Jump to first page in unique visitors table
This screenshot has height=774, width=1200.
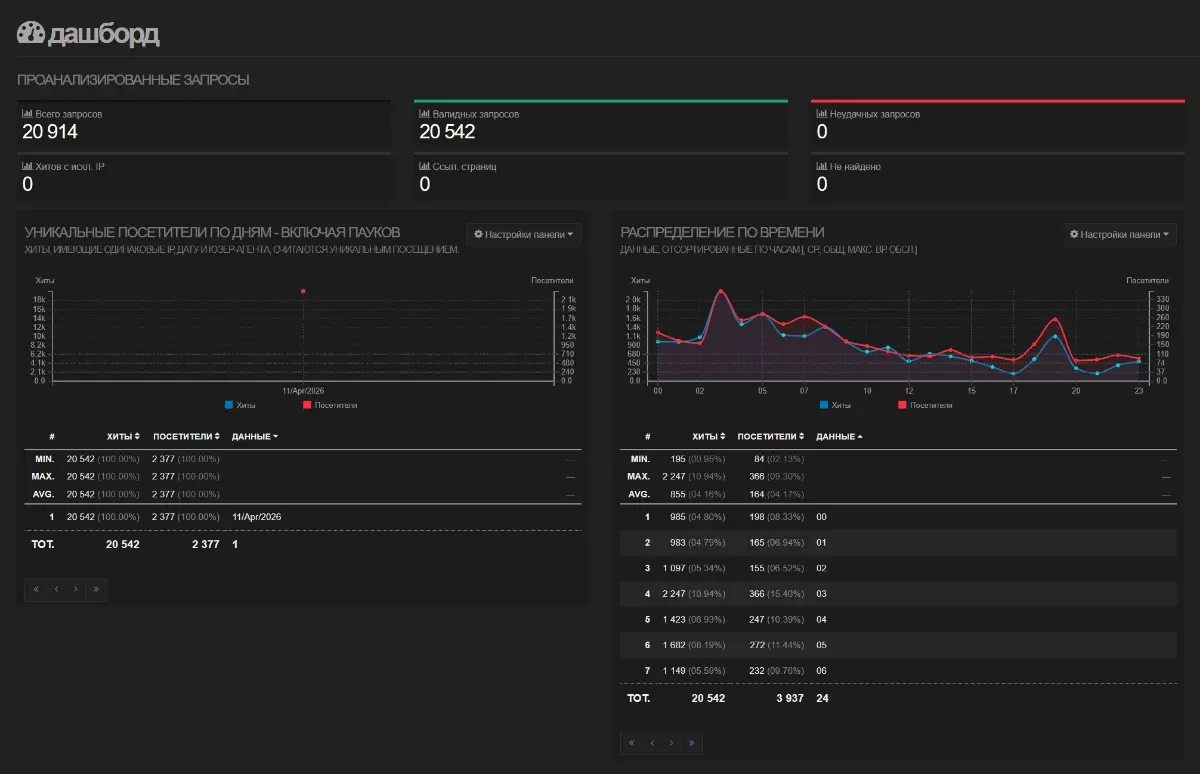pyautogui.click(x=37, y=589)
